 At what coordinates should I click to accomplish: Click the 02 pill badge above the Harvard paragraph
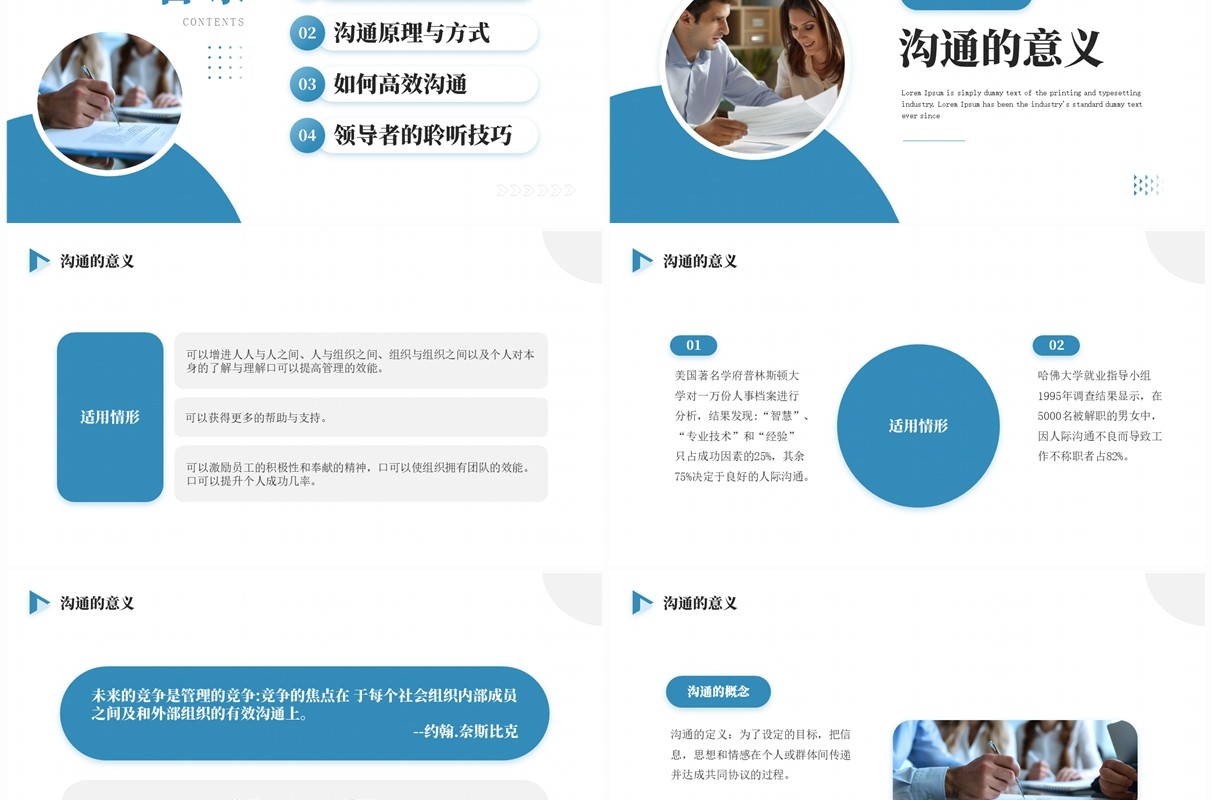pyautogui.click(x=1056, y=345)
